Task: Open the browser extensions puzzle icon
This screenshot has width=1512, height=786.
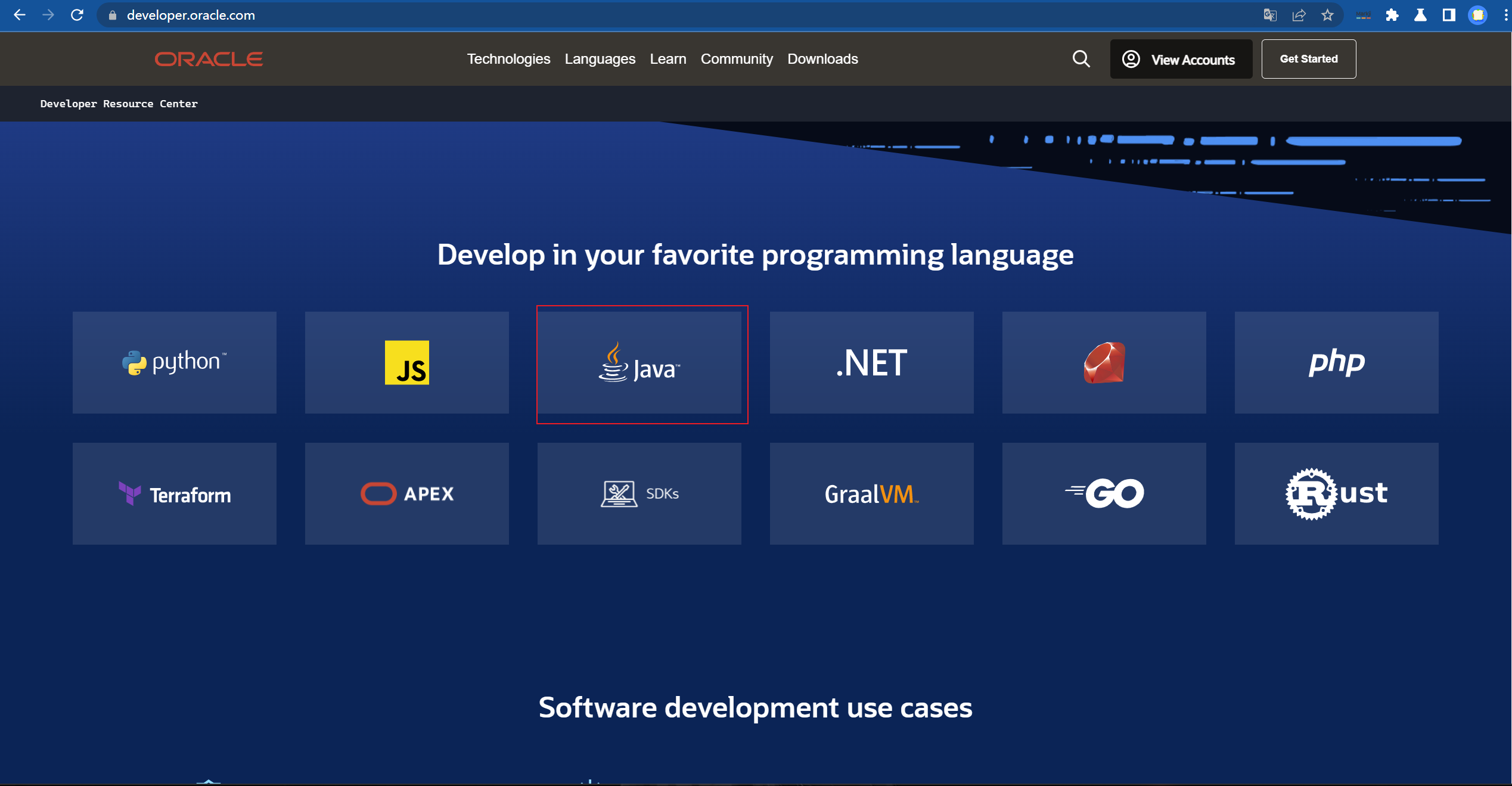Action: coord(1392,15)
